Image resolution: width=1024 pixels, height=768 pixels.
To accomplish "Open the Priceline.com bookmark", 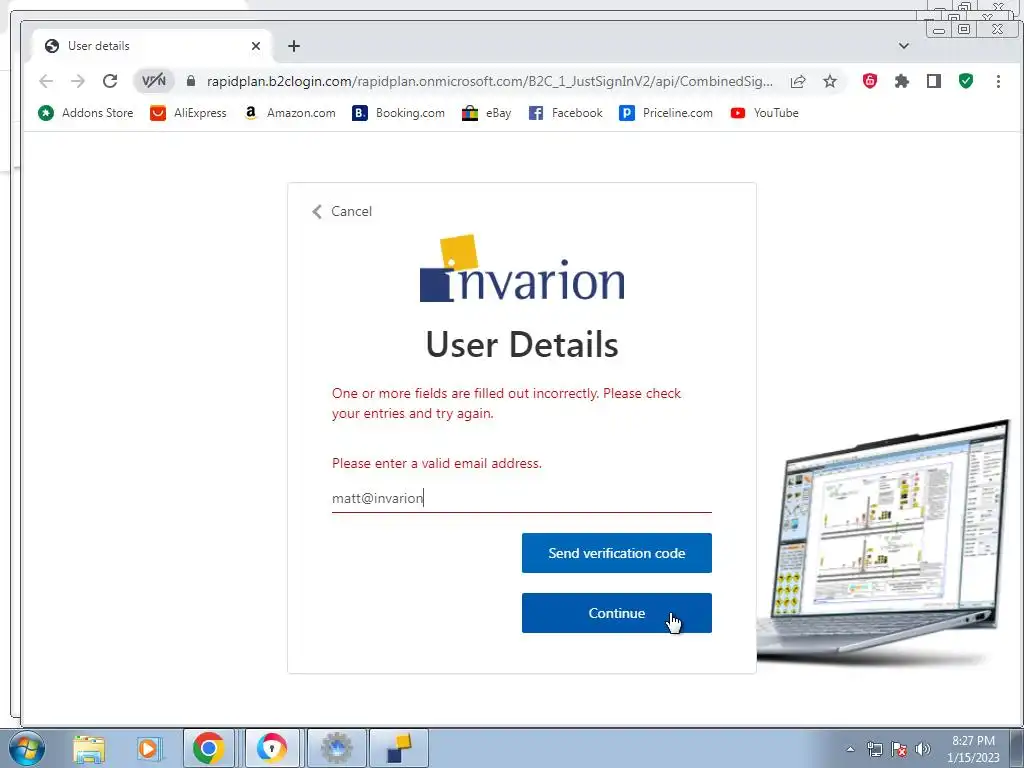I will coord(666,113).
